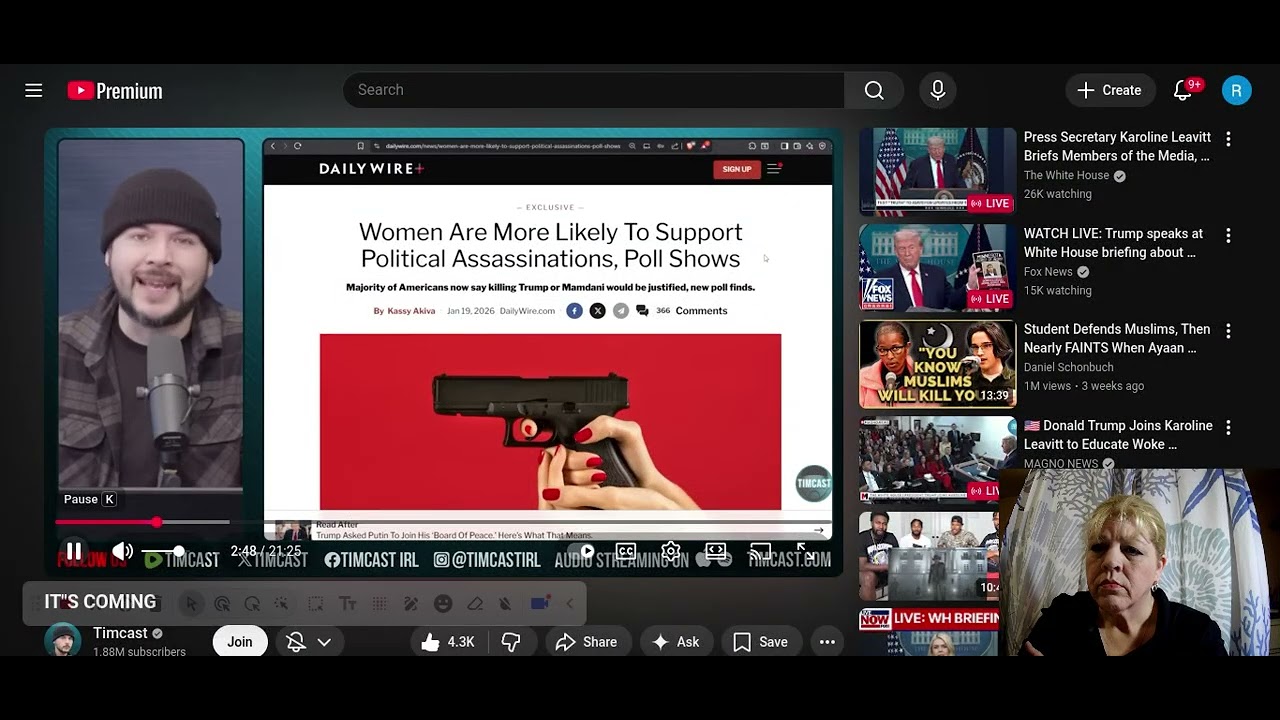The height and width of the screenshot is (720, 1280).
Task: Click 'Fox News' channel name
Action: tap(1048, 271)
